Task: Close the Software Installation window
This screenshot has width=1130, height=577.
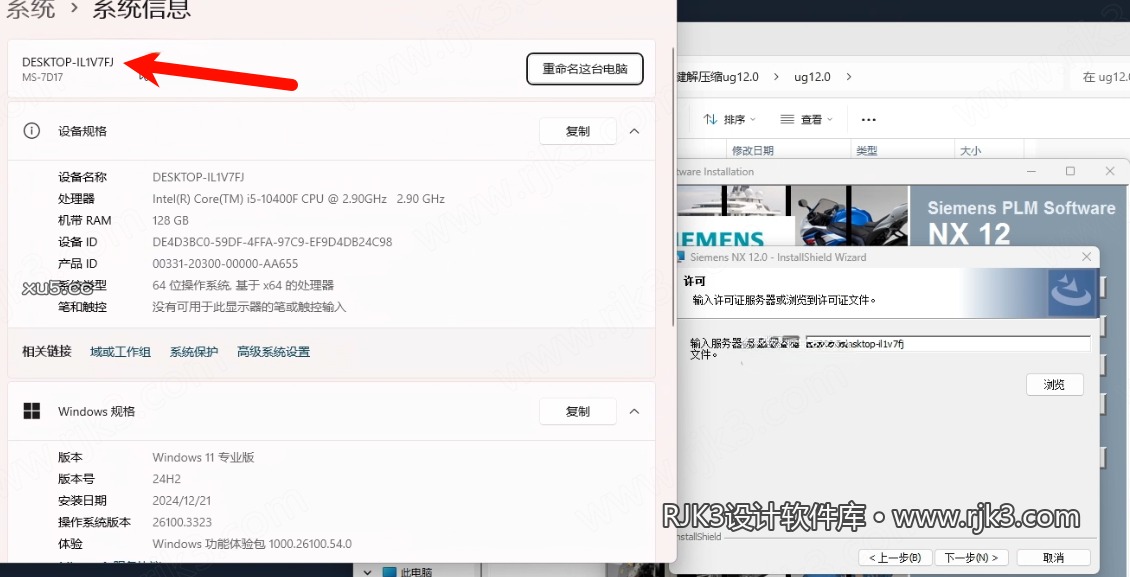Action: [x=1110, y=171]
